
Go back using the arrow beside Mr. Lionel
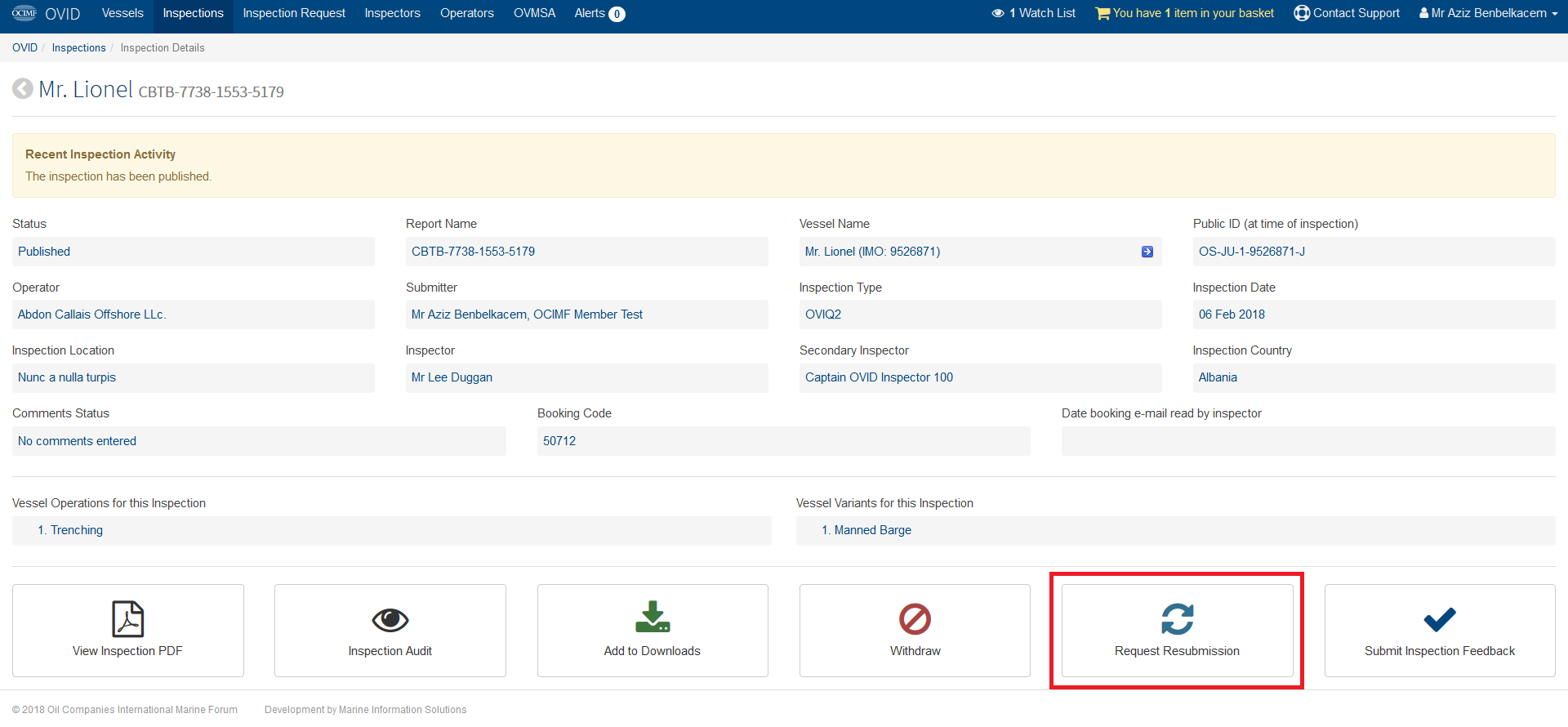click(x=23, y=88)
